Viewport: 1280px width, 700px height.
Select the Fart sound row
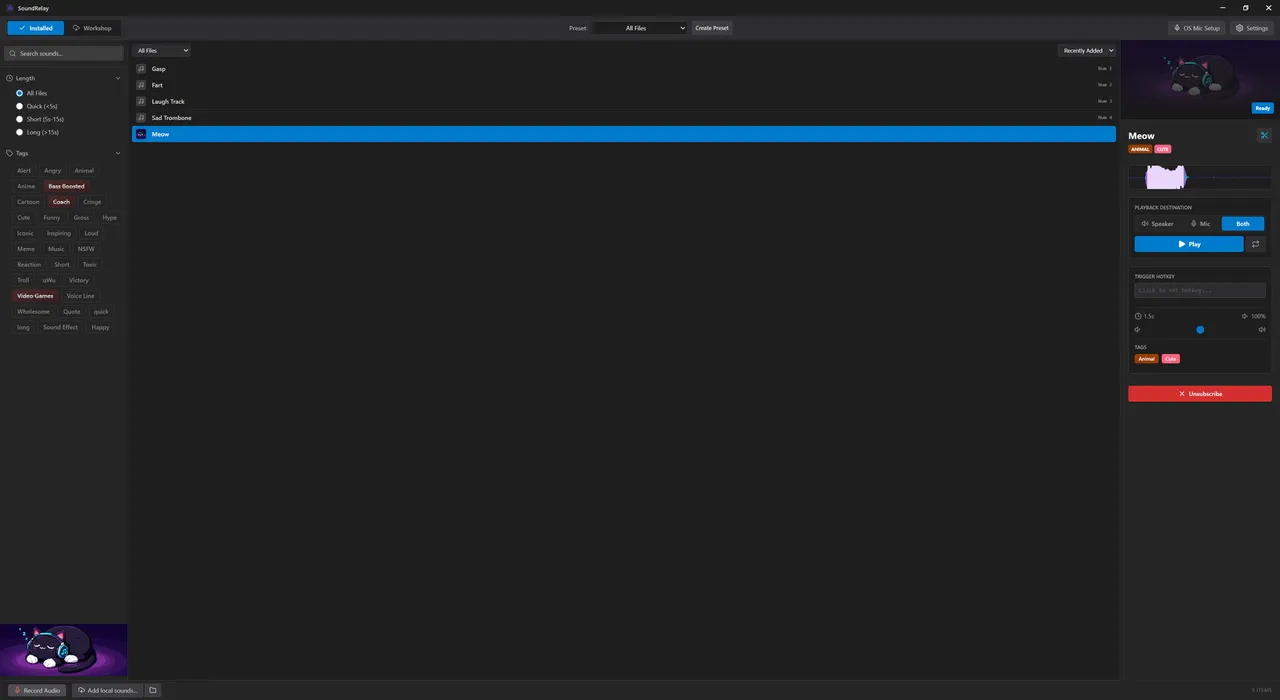pos(624,85)
